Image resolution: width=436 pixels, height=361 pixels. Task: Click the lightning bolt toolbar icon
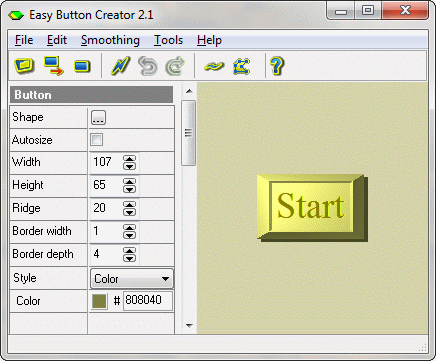120,65
